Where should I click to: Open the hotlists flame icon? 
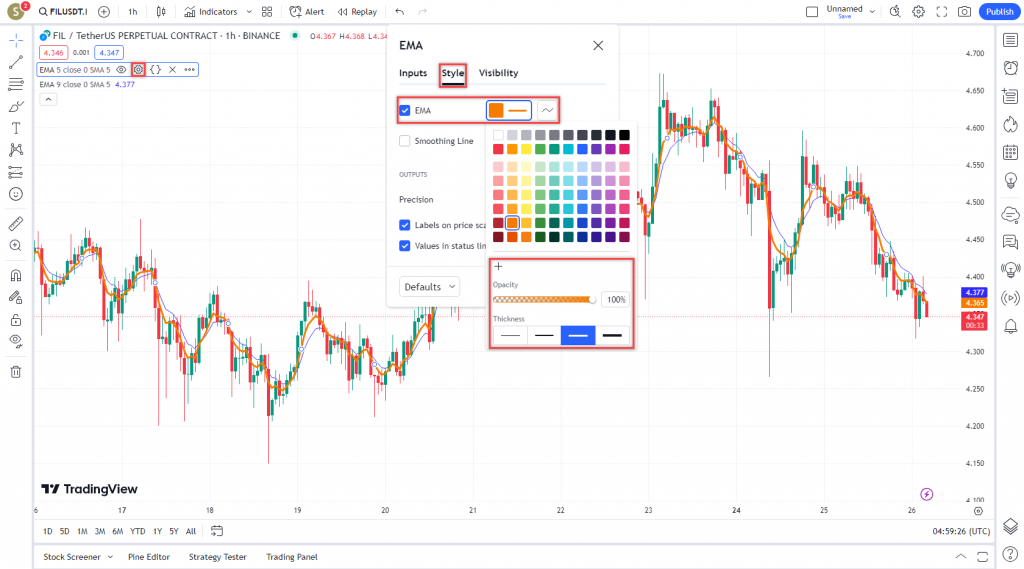point(1010,124)
